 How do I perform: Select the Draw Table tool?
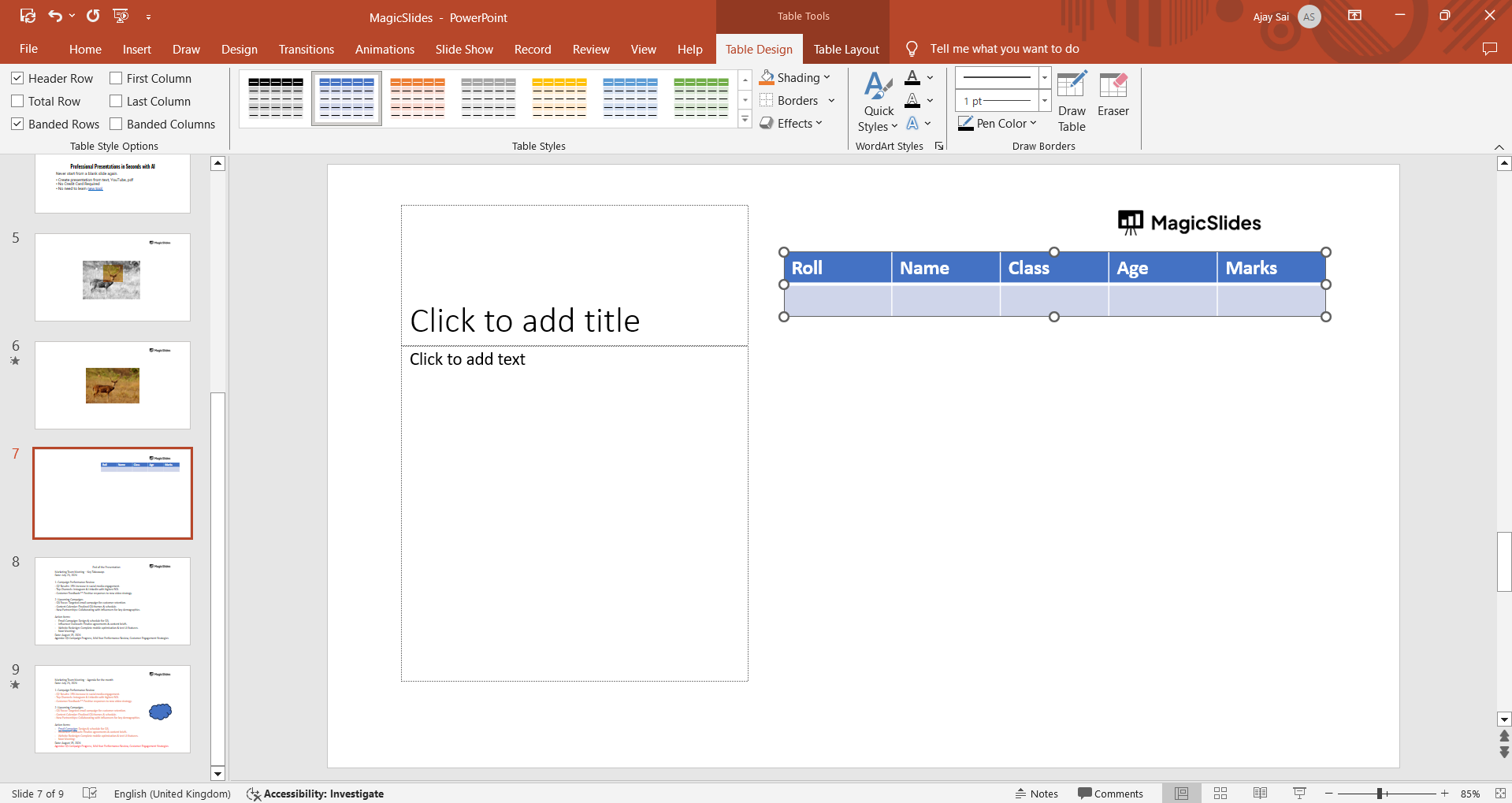[x=1071, y=102]
